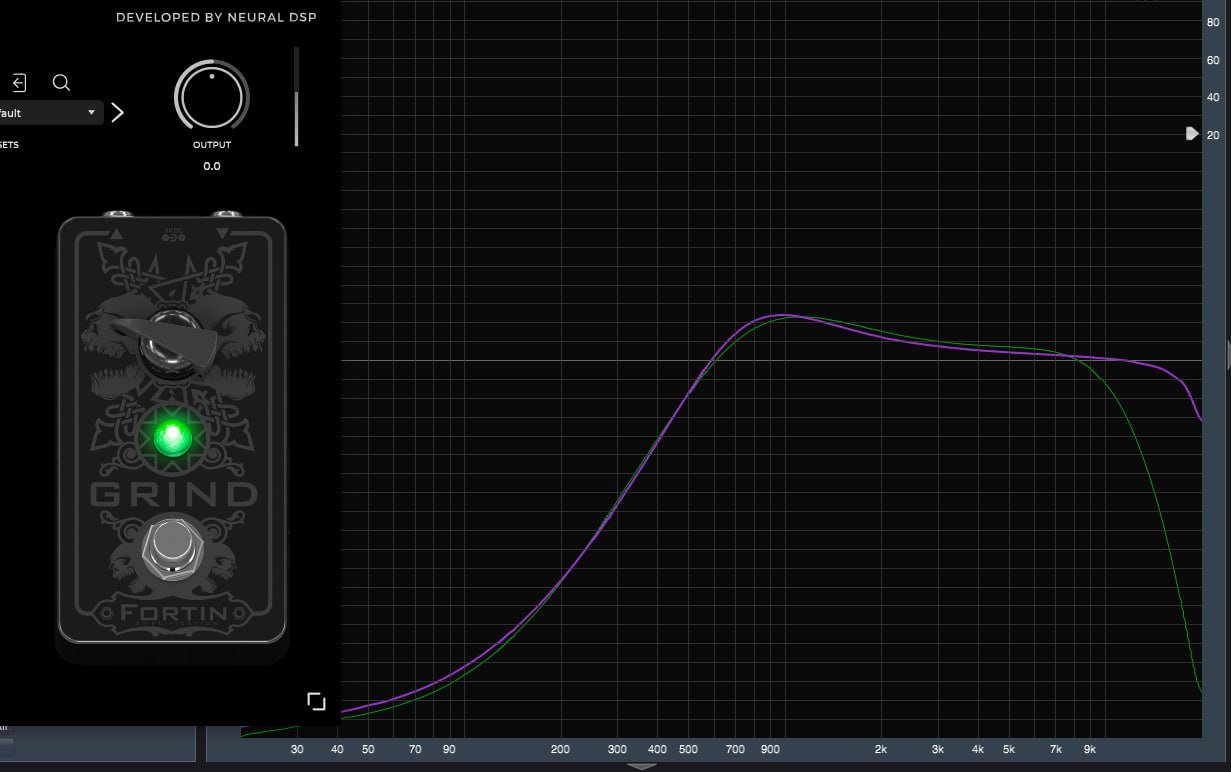
Task: Click the 80 dB scale label
Action: coord(1213,22)
